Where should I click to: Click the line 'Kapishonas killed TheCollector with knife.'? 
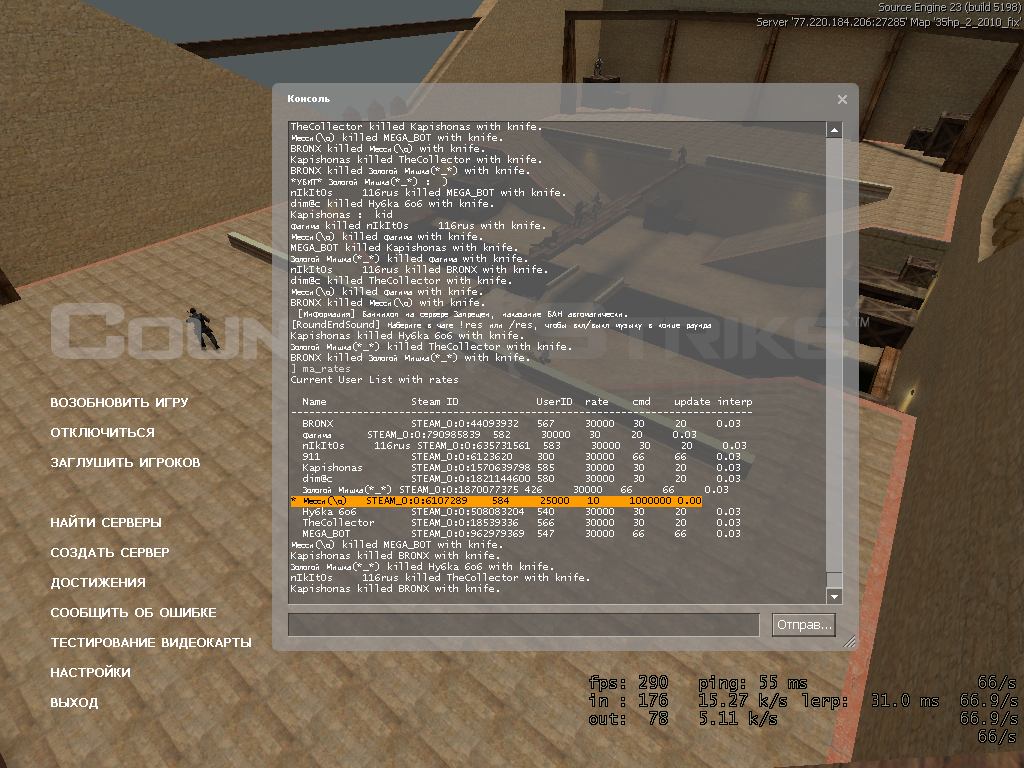[416, 159]
